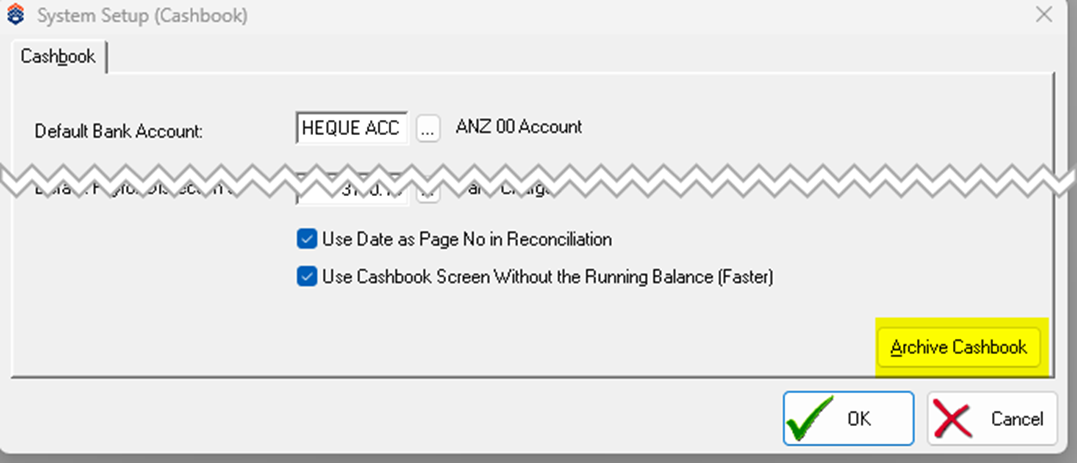The image size is (1077, 463).
Task: Click the red X icon on Cancel
Action: click(x=953, y=419)
